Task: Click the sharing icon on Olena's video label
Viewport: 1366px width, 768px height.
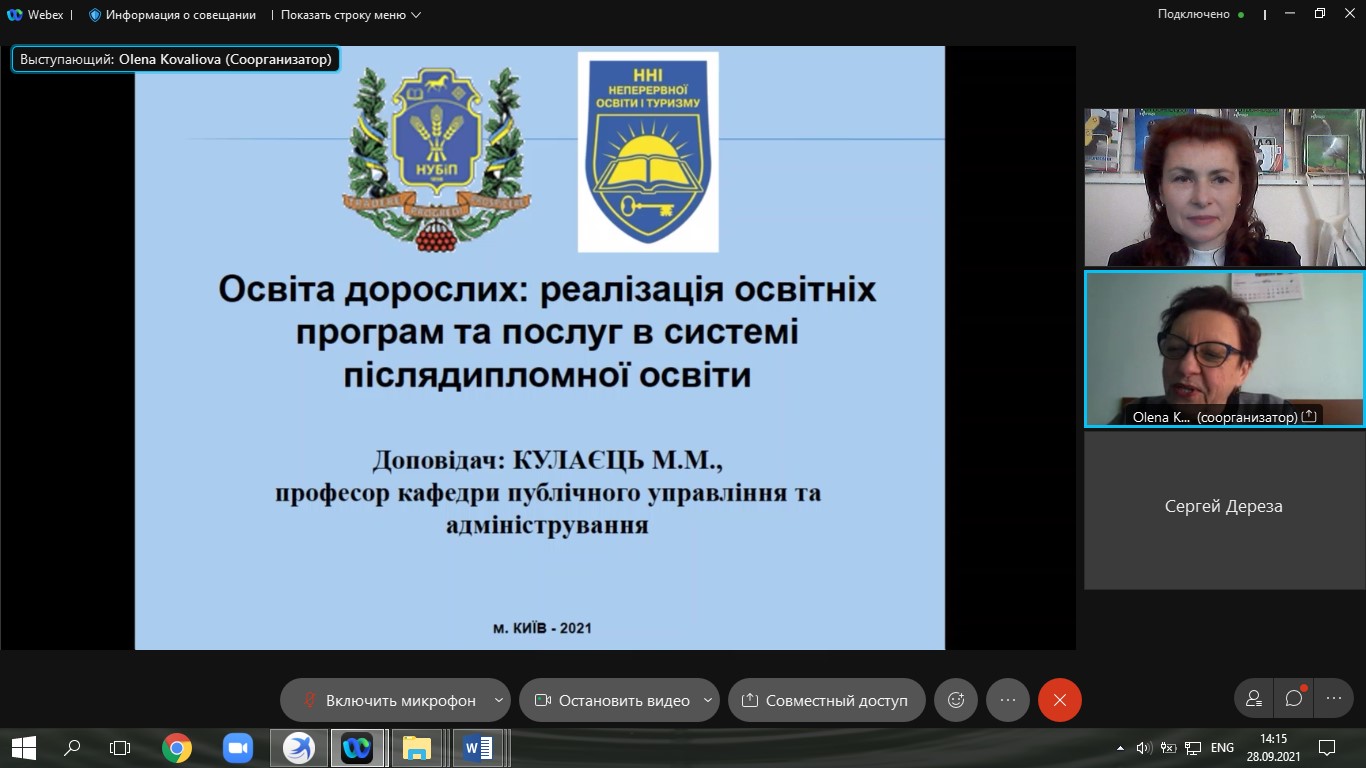Action: [1309, 416]
